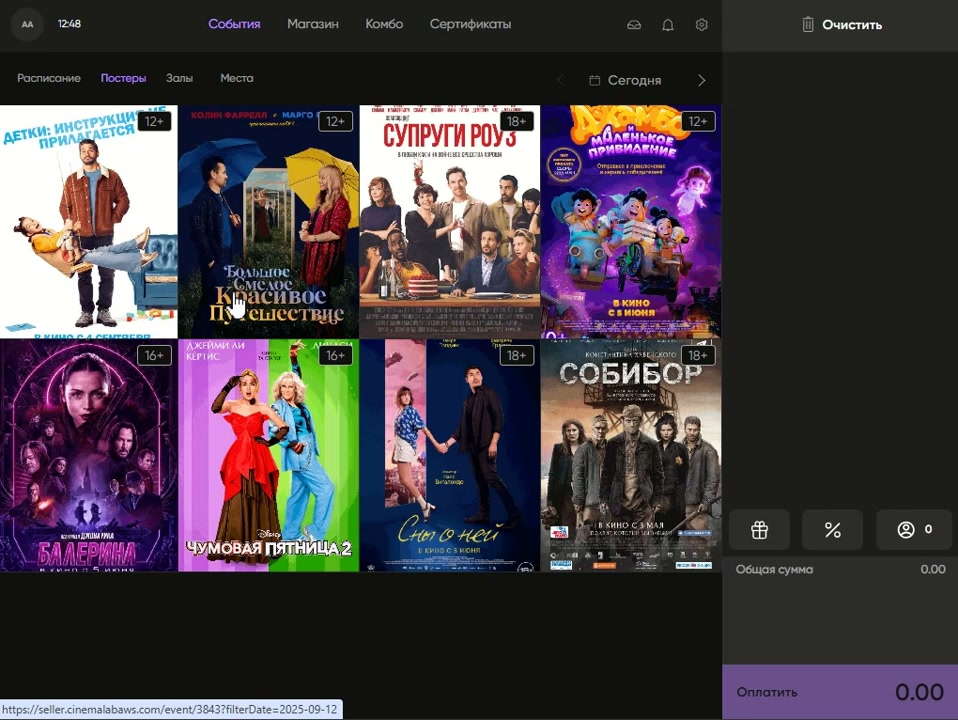Click the trash icon next to Очистить
Screen dimensions: 958x720
[x=808, y=24]
